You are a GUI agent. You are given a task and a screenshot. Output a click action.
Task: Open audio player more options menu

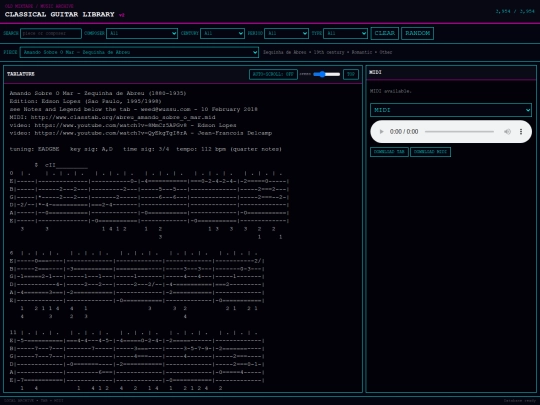(x=521, y=132)
